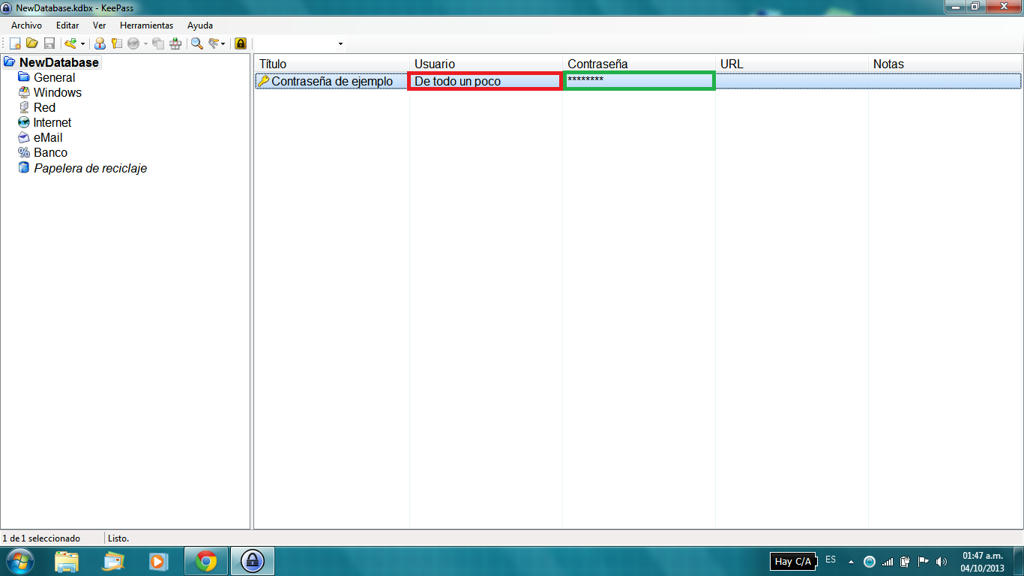The width and height of the screenshot is (1024, 576).
Task: Click the KeePass taskbar button
Action: [x=252, y=562]
